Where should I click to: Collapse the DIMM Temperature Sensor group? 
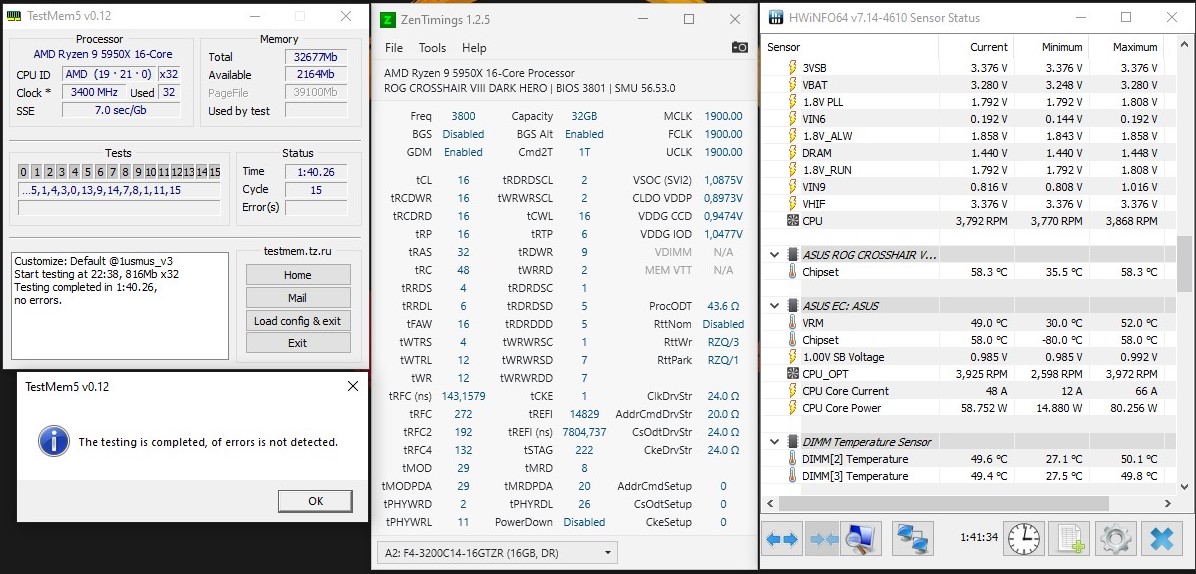pos(775,442)
